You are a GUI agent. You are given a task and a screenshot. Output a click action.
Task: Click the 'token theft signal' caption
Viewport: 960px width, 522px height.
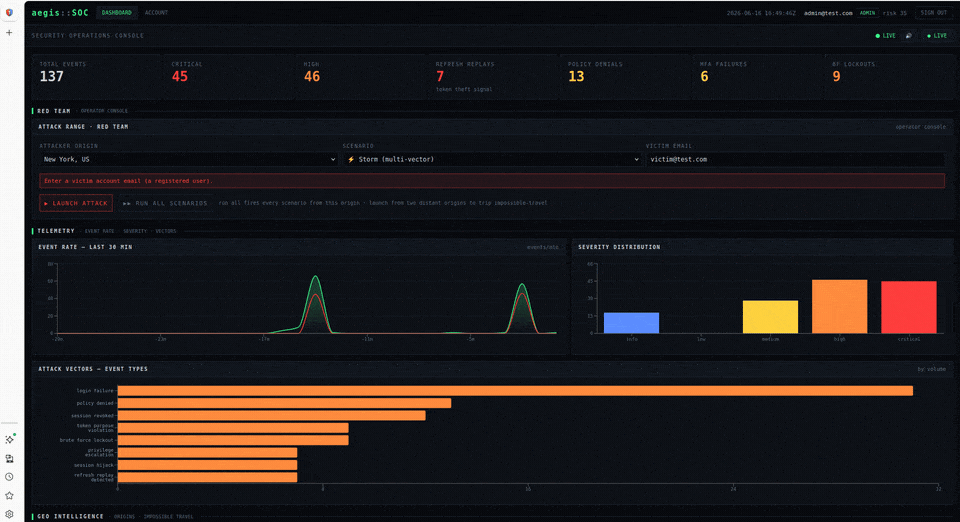click(x=463, y=89)
